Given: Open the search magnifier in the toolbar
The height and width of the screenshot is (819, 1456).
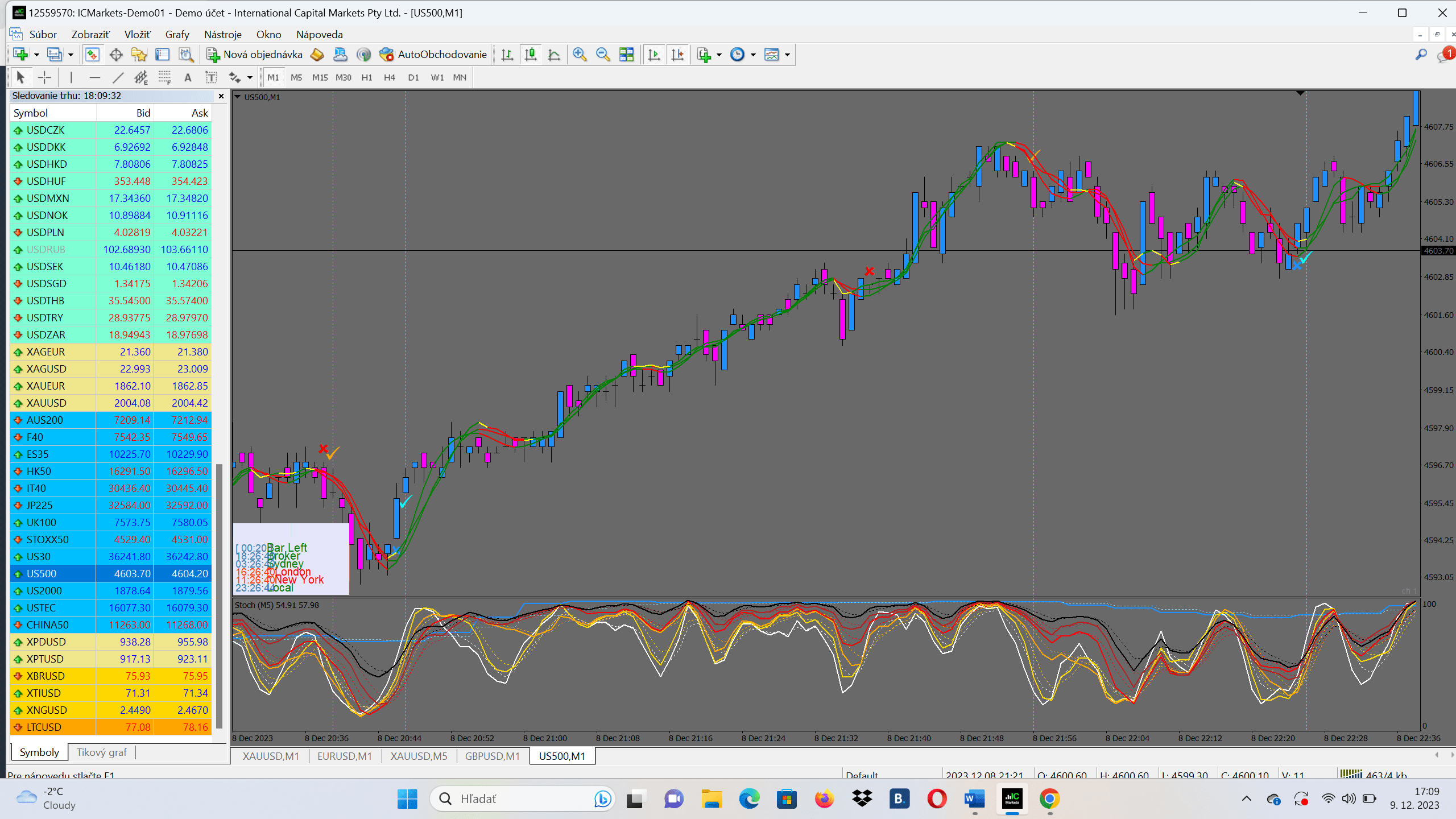Looking at the screenshot, I should [1421, 55].
